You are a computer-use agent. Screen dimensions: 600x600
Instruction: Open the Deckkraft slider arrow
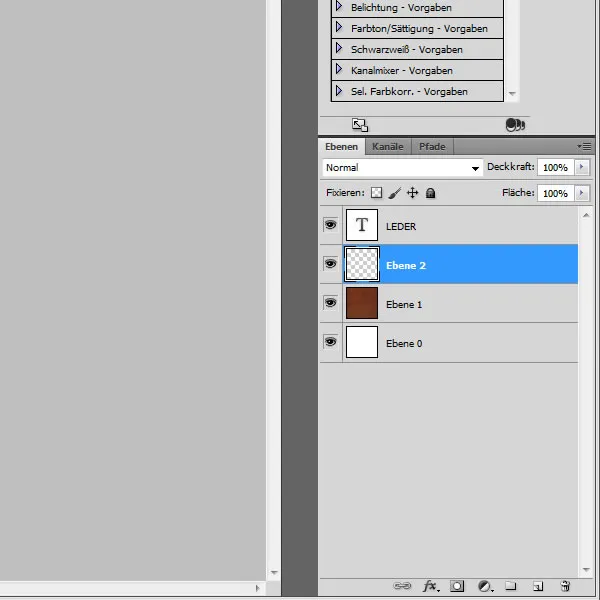(582, 168)
